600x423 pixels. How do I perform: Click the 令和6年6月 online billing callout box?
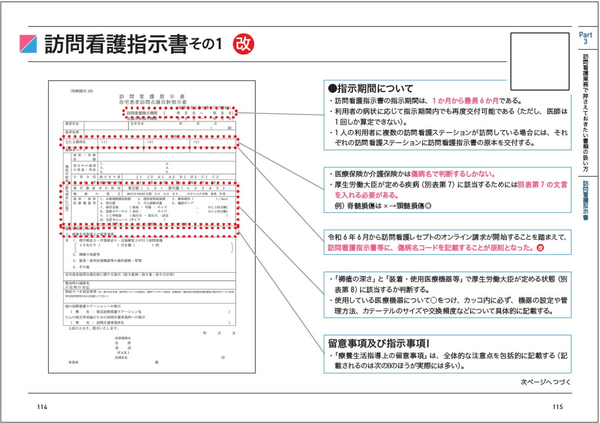point(447,242)
